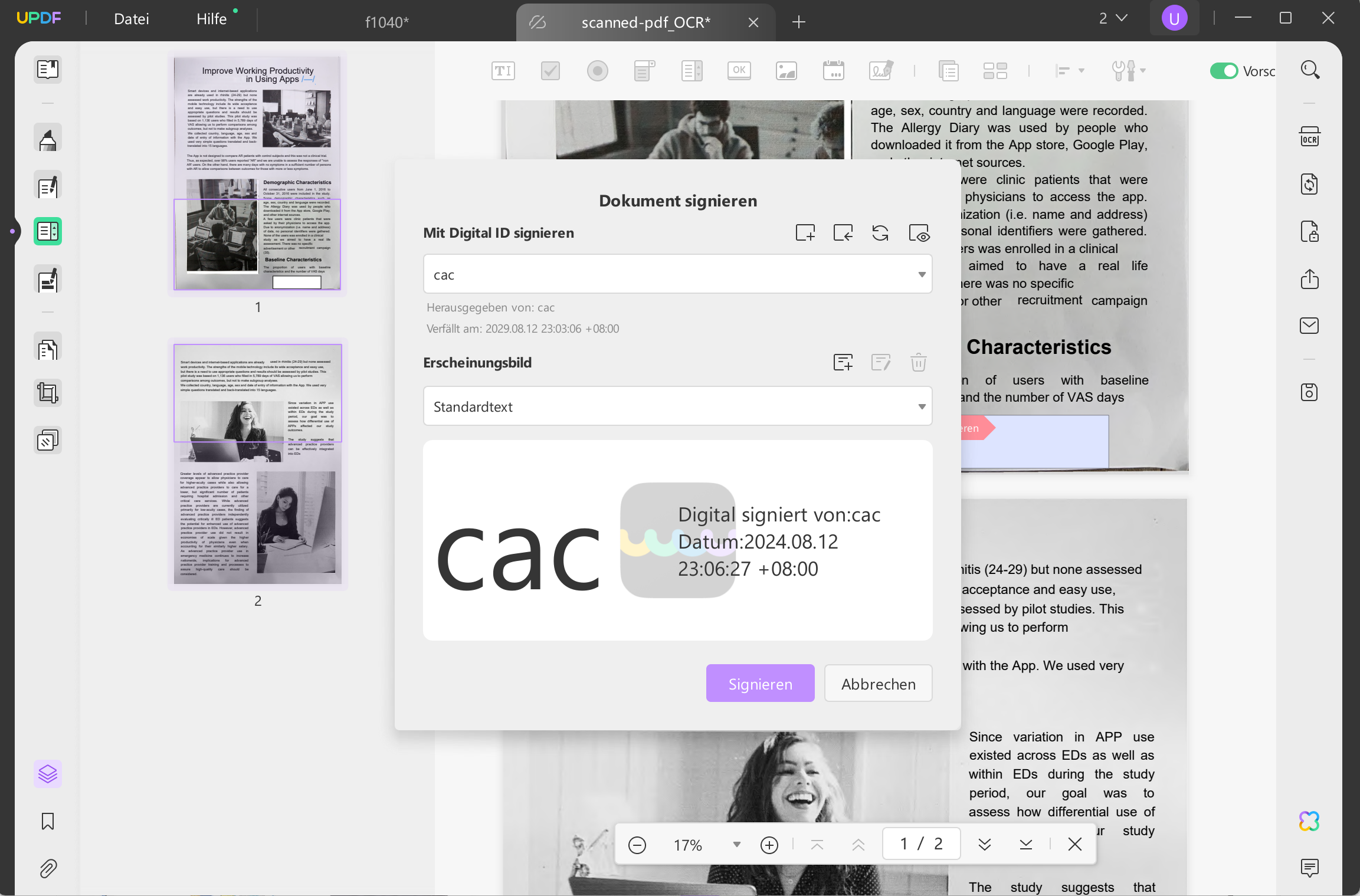This screenshot has height=896, width=1360.
Task: Create a new digital ID
Action: [806, 232]
